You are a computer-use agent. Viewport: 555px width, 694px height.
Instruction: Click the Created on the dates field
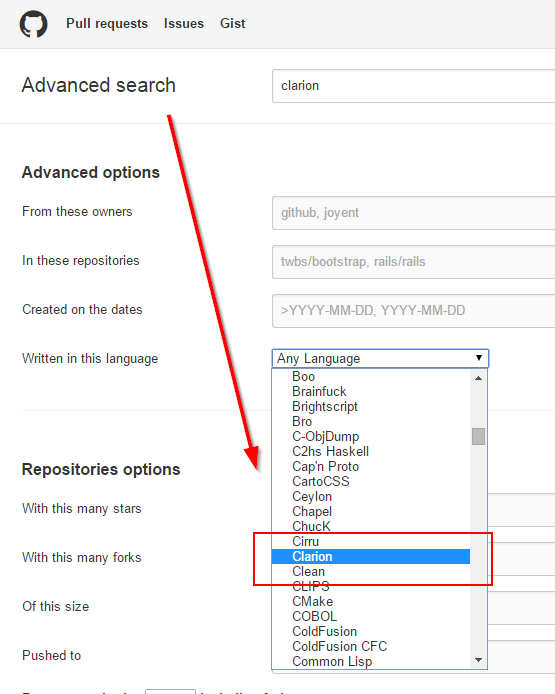(x=413, y=311)
